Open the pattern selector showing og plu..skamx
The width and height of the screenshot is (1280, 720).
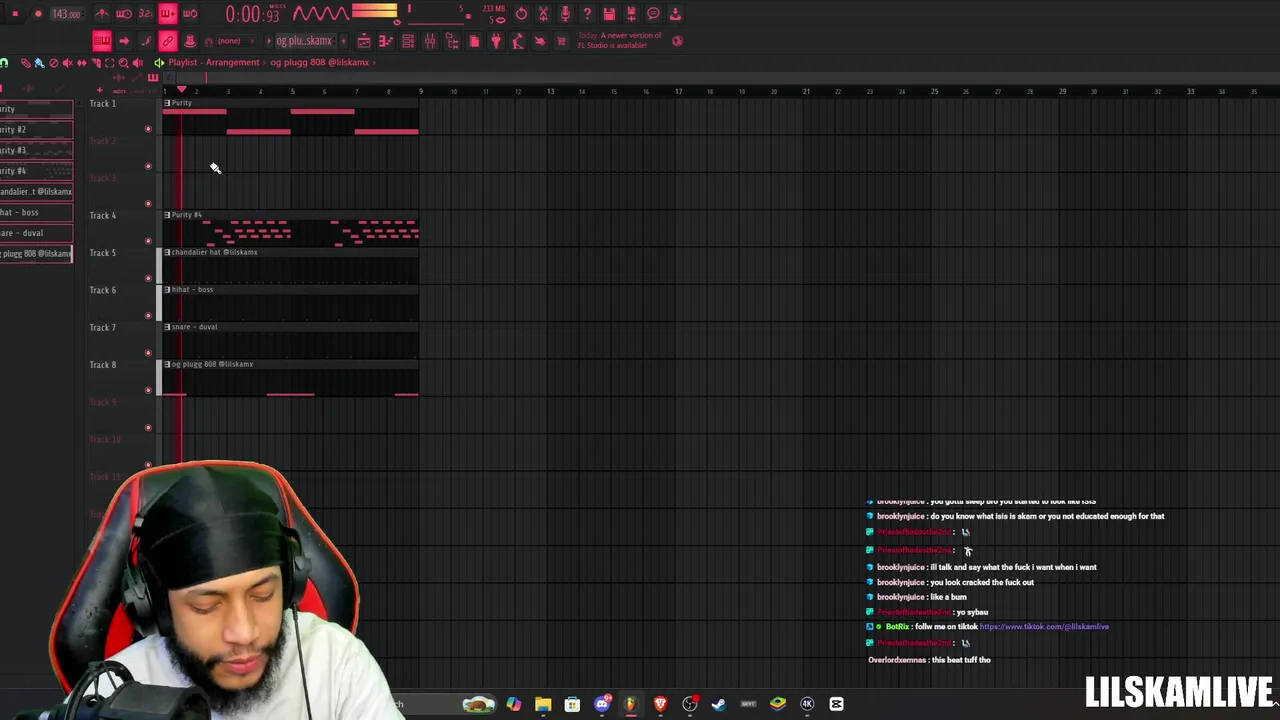(x=304, y=41)
